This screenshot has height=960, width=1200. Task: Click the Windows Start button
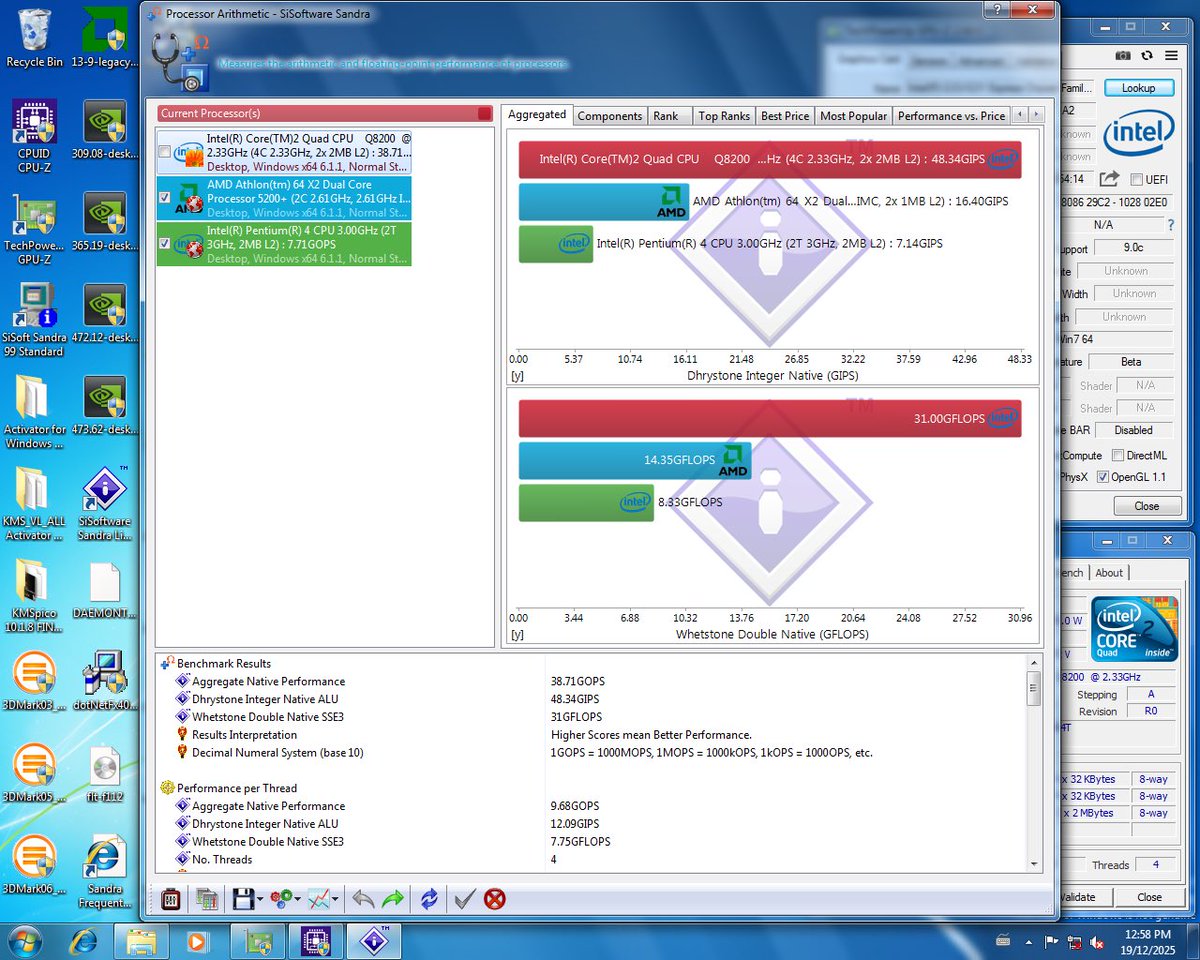(x=24, y=941)
